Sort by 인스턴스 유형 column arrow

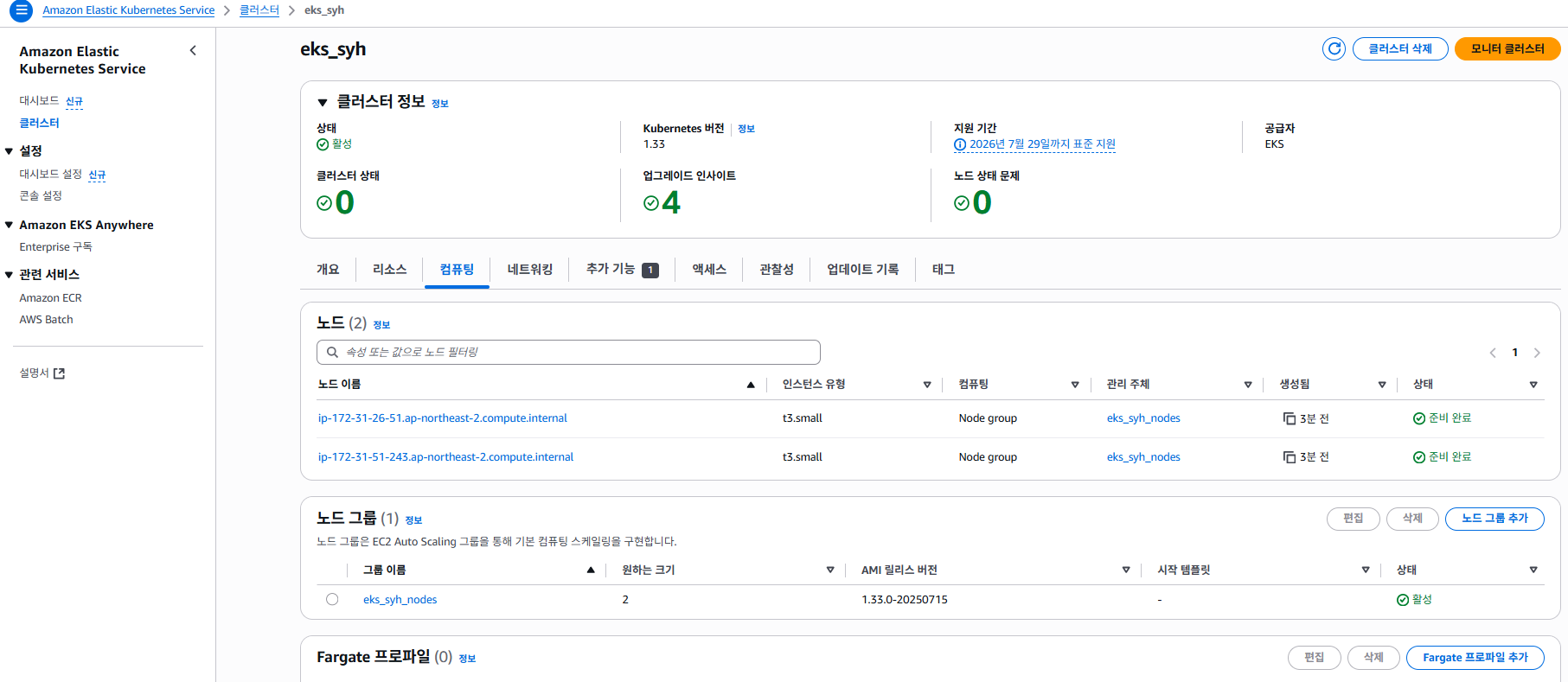pos(927,385)
